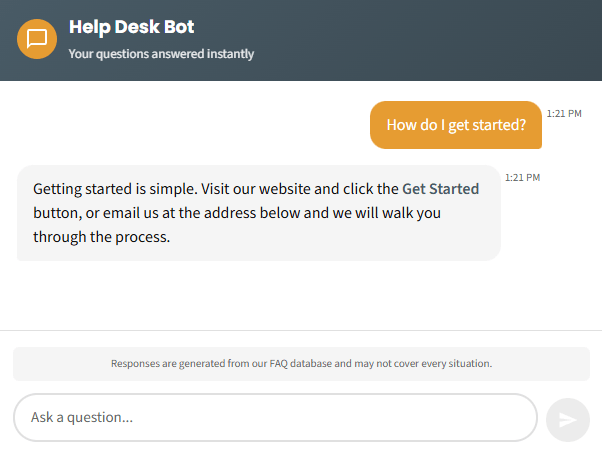The height and width of the screenshot is (454, 602).
Task: Focus the "Ask a question..." input field
Action: coord(275,417)
